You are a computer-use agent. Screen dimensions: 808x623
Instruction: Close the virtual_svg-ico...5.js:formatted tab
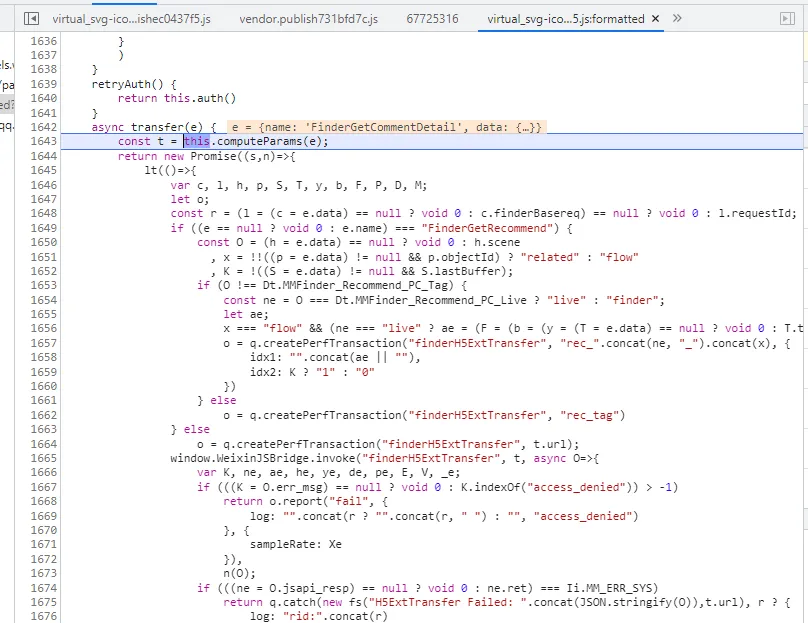655,19
